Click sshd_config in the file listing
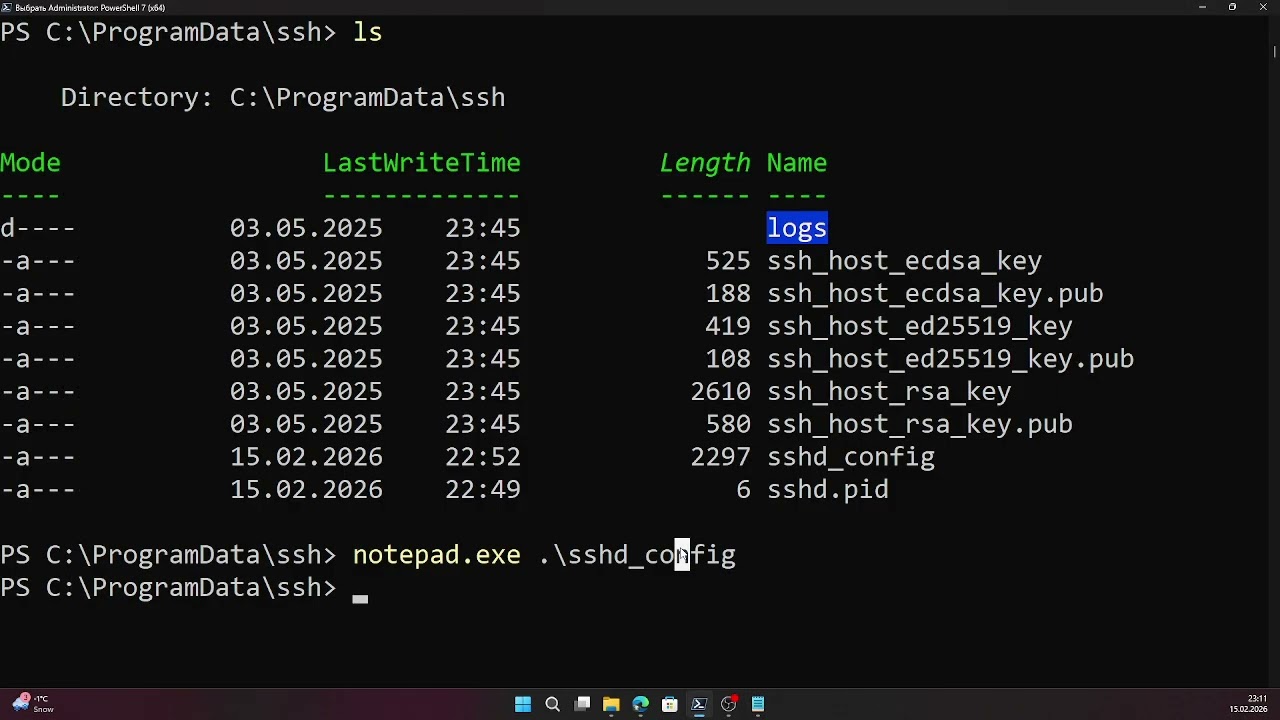This screenshot has width=1280, height=720. coord(851,457)
